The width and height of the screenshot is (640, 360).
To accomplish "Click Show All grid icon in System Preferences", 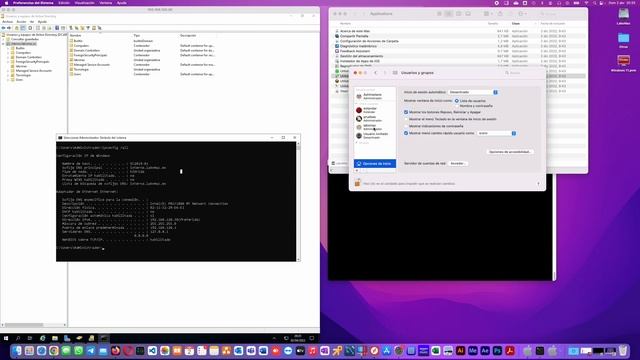I will click(x=395, y=73).
